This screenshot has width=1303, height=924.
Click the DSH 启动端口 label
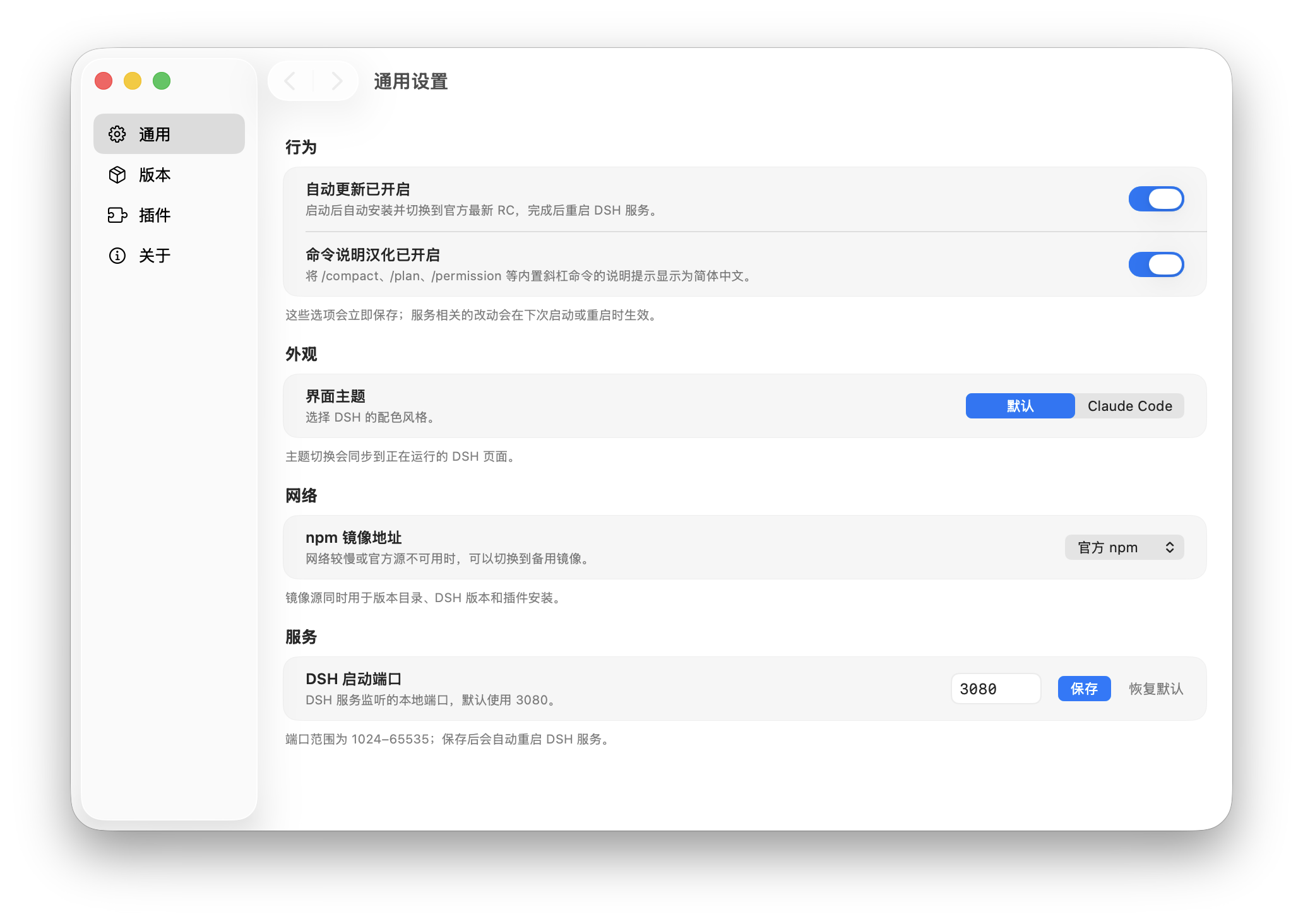coord(354,679)
